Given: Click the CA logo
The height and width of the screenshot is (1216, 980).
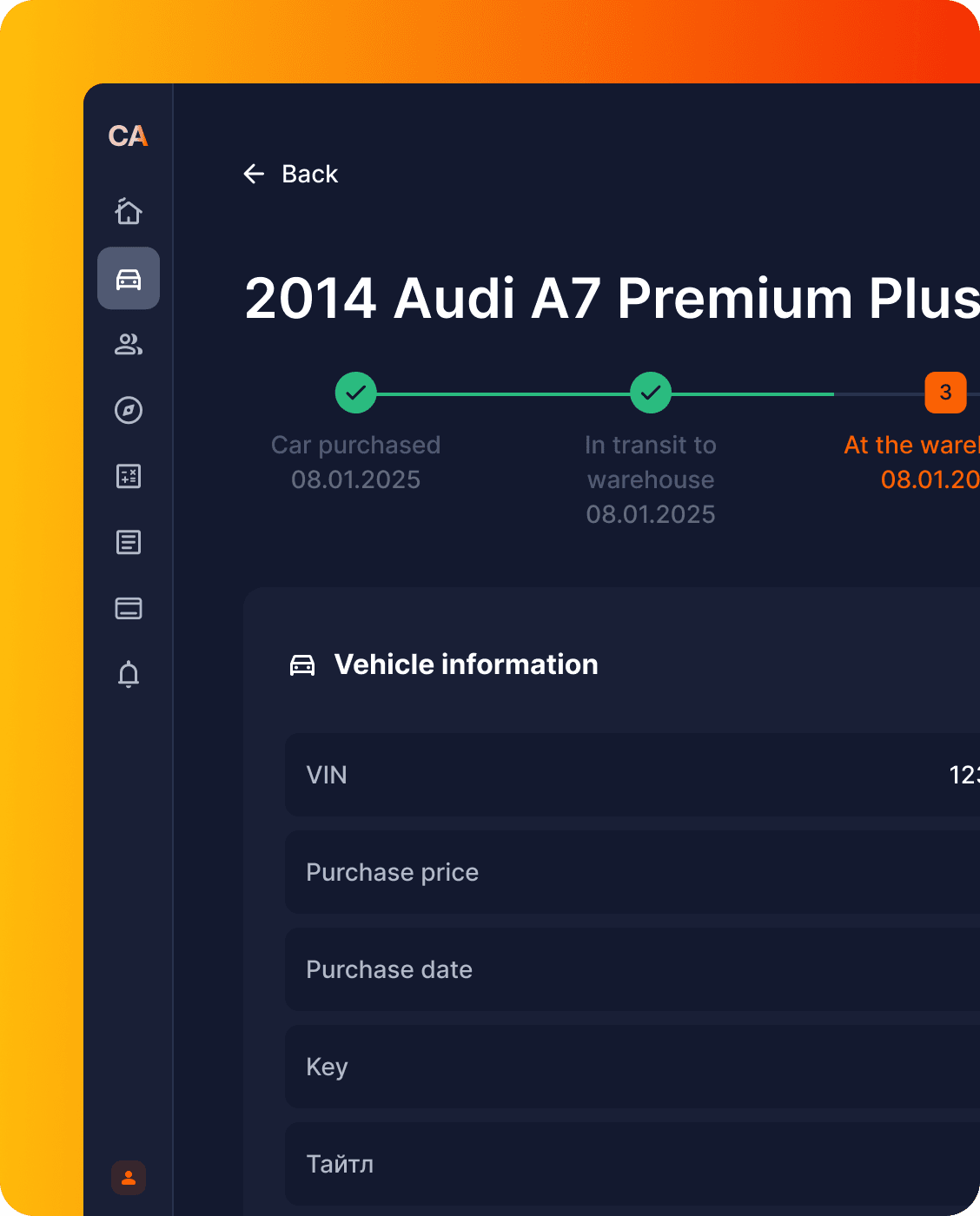Looking at the screenshot, I should tap(128, 136).
